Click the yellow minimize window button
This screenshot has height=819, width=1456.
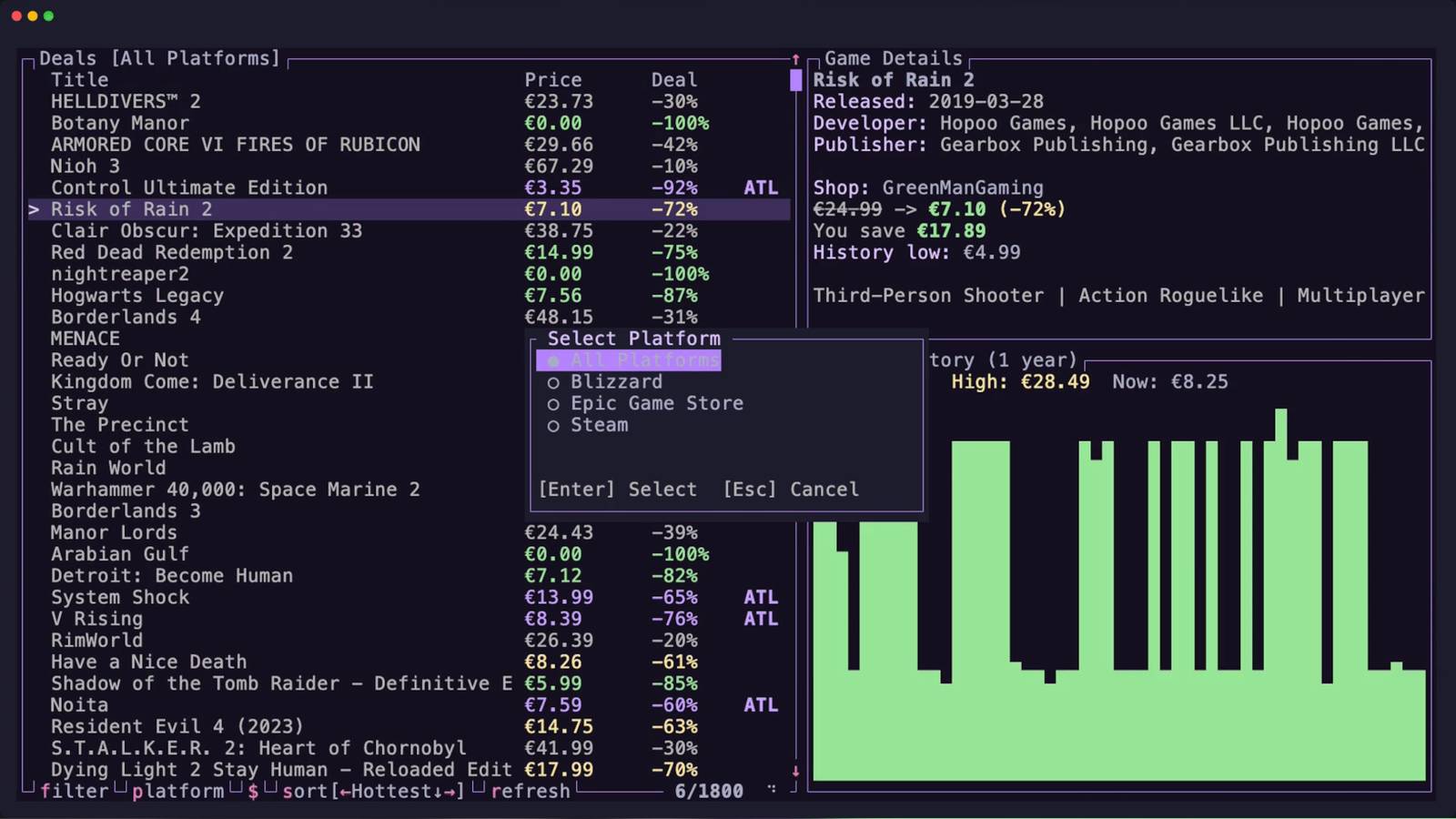pos(32,15)
